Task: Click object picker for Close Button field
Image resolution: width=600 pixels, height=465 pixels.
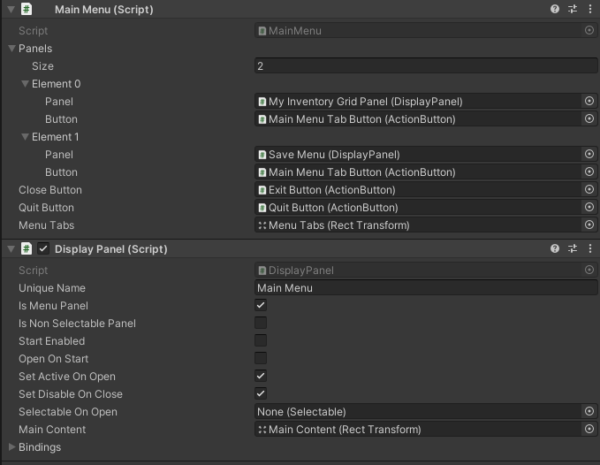Action: click(x=589, y=190)
